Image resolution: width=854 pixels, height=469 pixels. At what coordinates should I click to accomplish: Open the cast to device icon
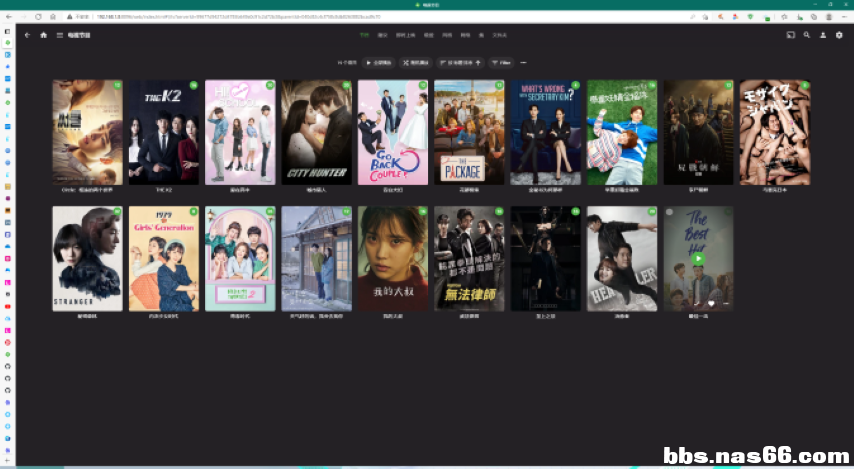pos(790,35)
